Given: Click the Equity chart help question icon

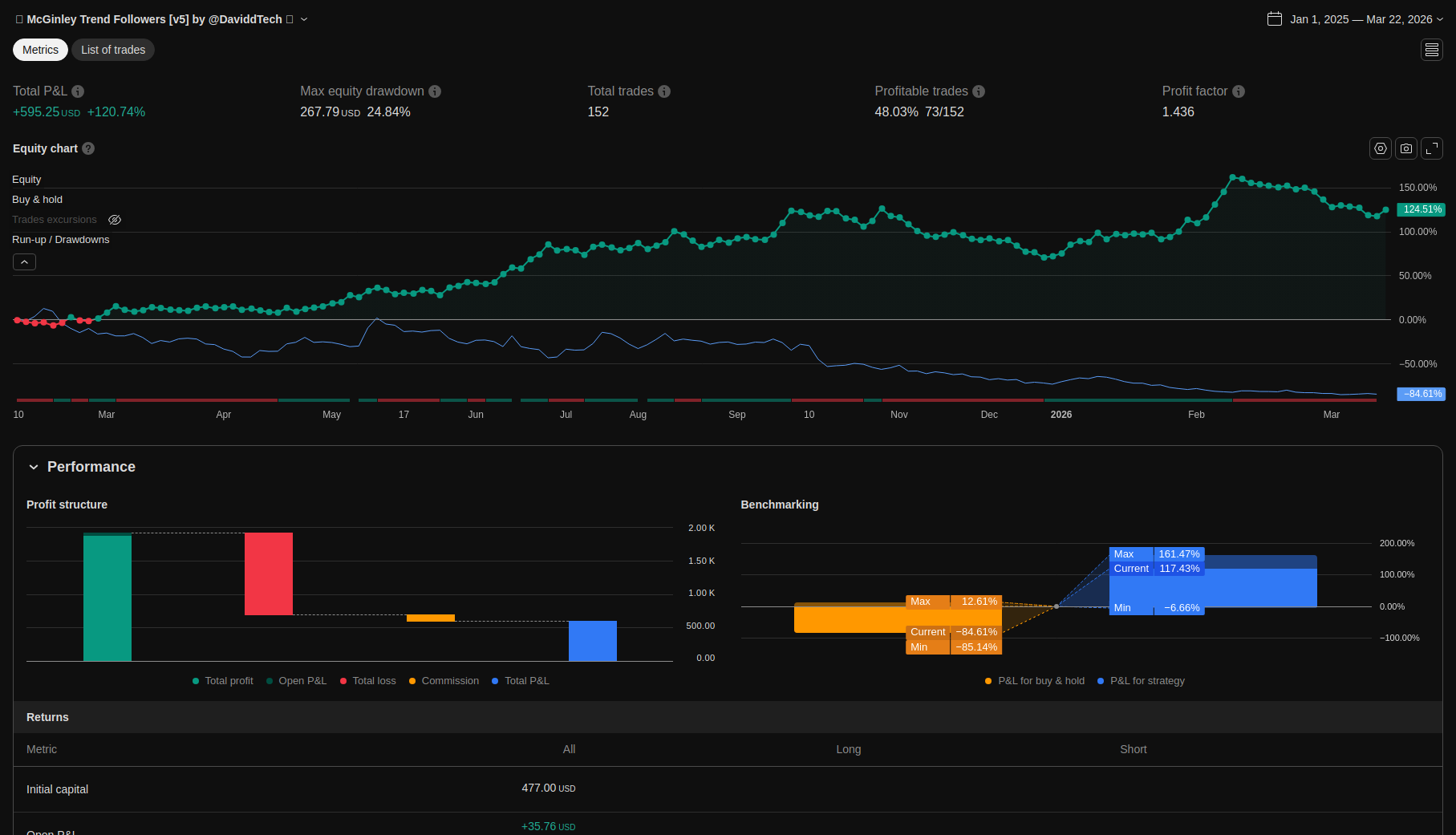Looking at the screenshot, I should [88, 148].
